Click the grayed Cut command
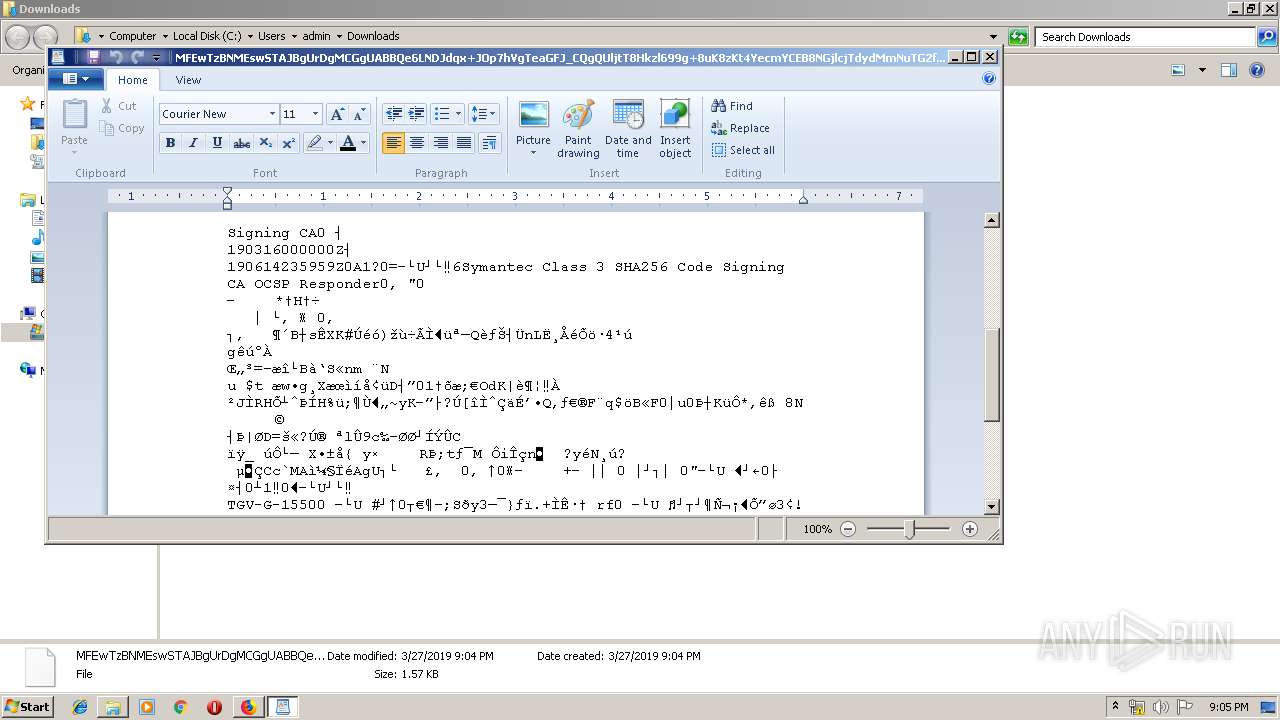 [x=118, y=106]
